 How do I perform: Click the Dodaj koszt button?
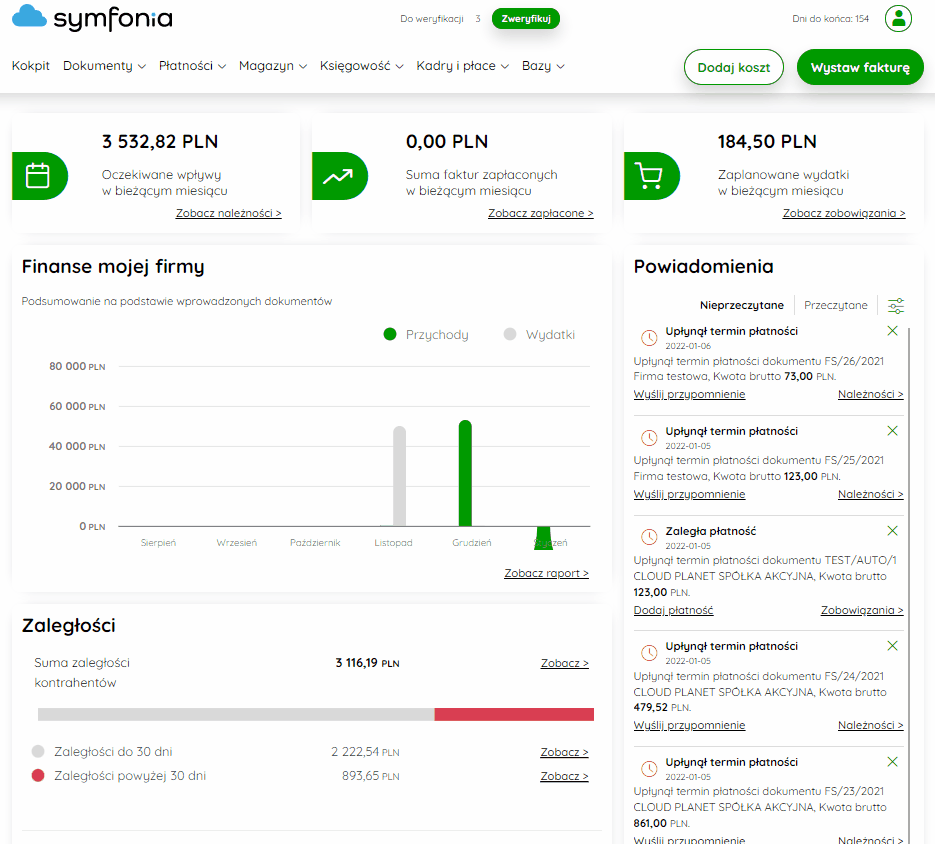pyautogui.click(x=733, y=67)
